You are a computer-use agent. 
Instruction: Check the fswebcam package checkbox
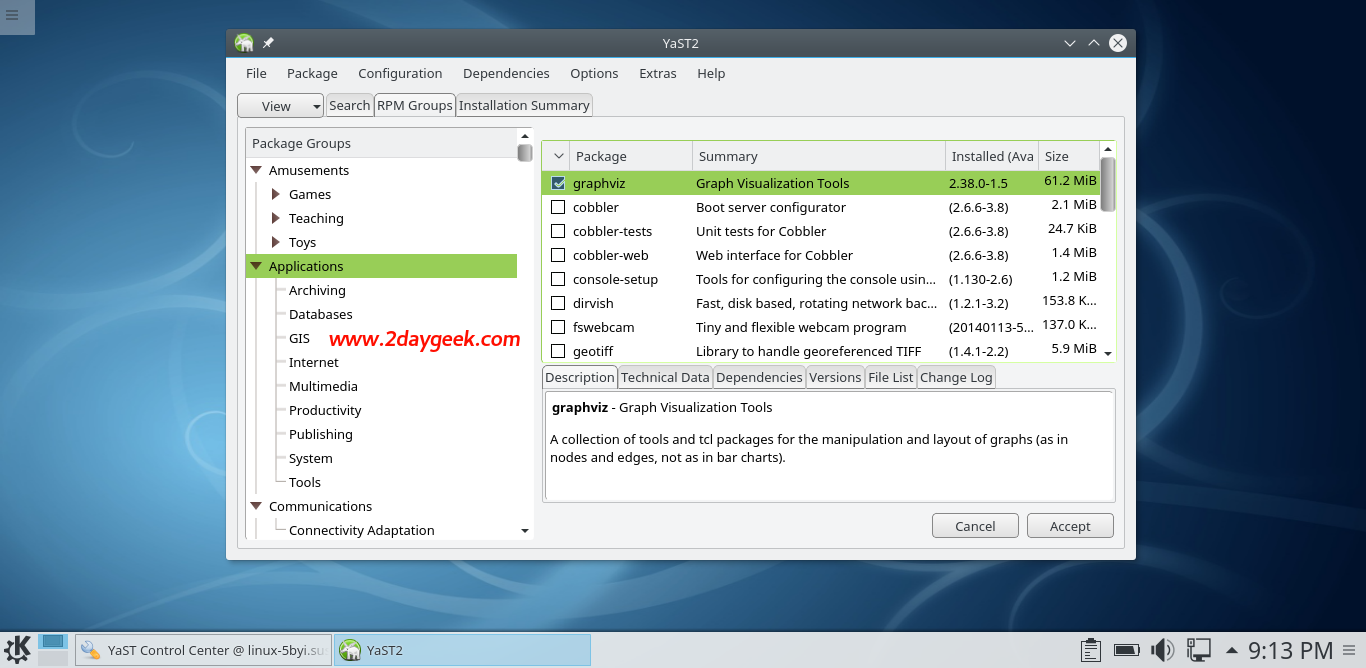[x=558, y=327]
